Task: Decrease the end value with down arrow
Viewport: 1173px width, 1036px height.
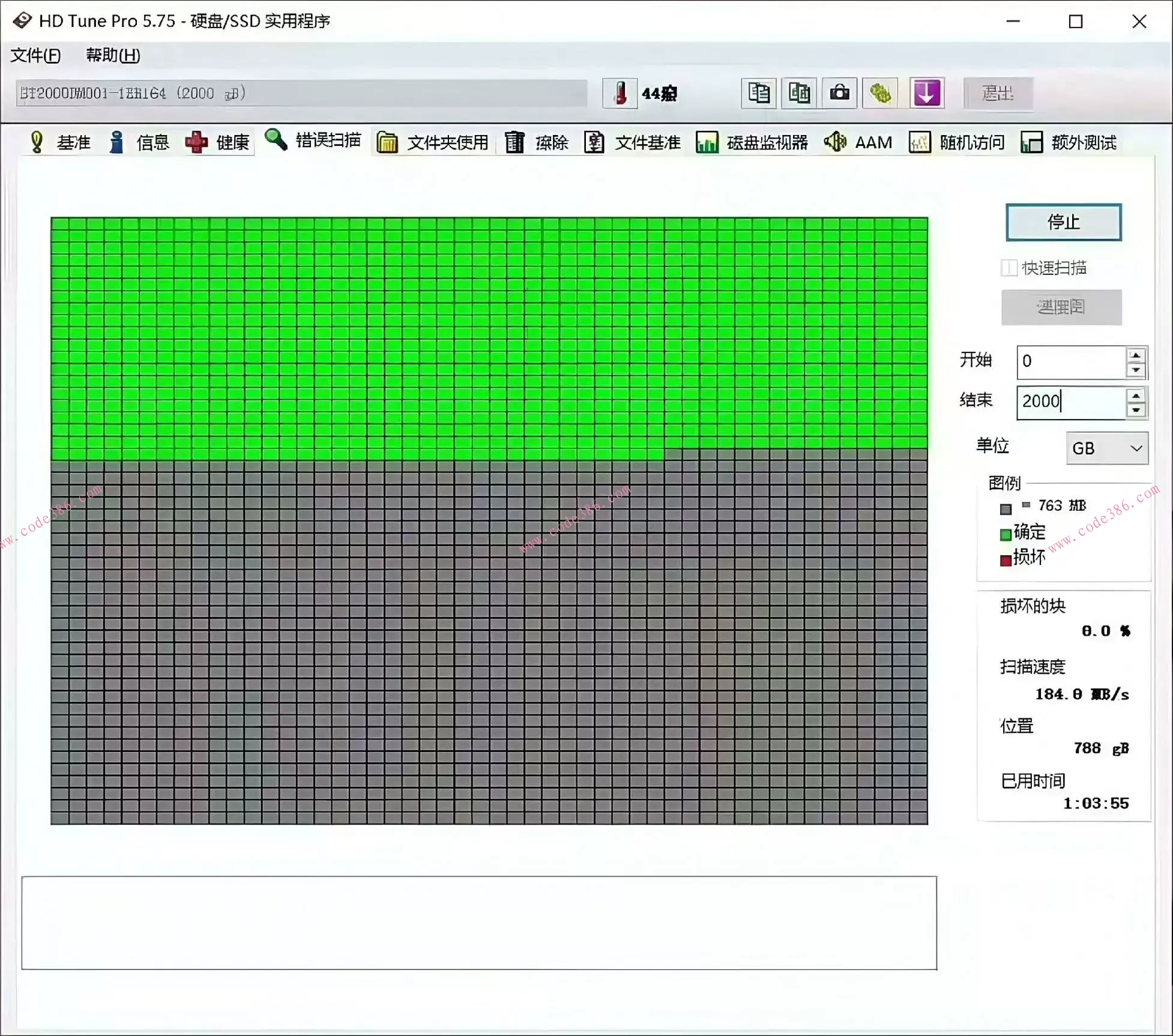Action: pyautogui.click(x=1135, y=411)
